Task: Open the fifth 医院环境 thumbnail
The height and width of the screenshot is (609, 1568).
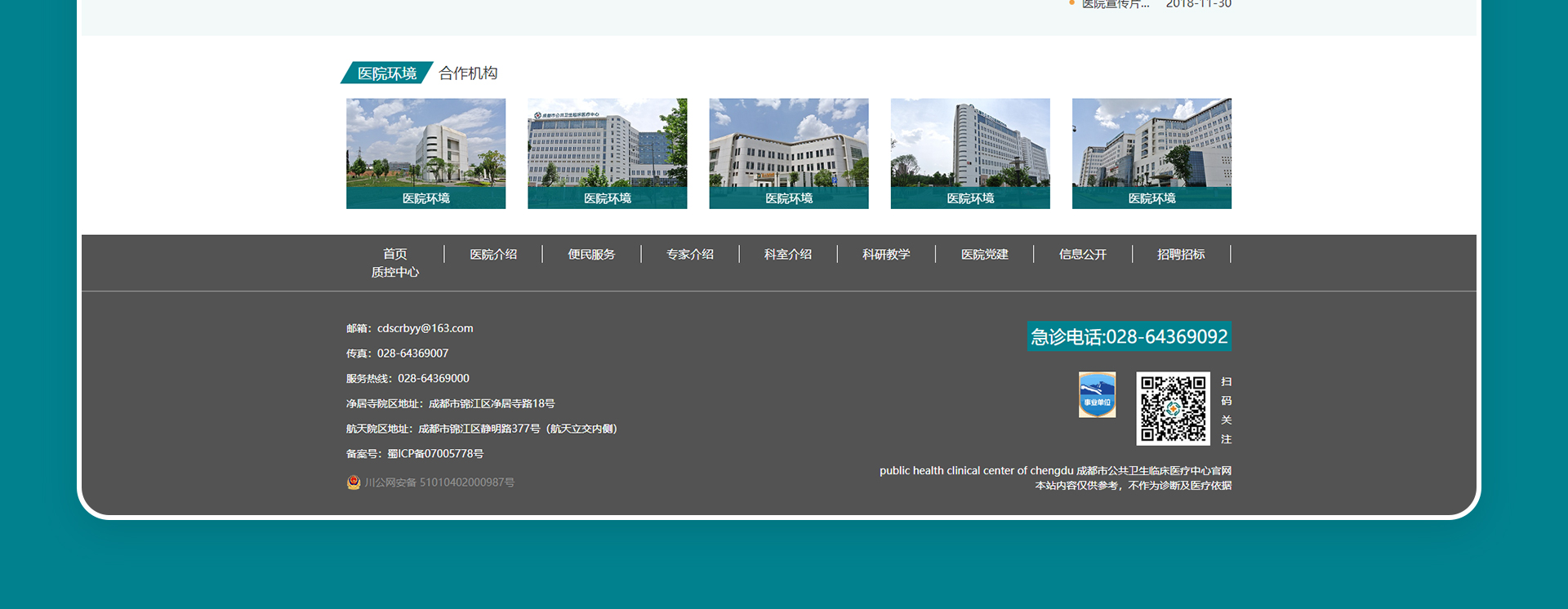Action: [x=1151, y=153]
